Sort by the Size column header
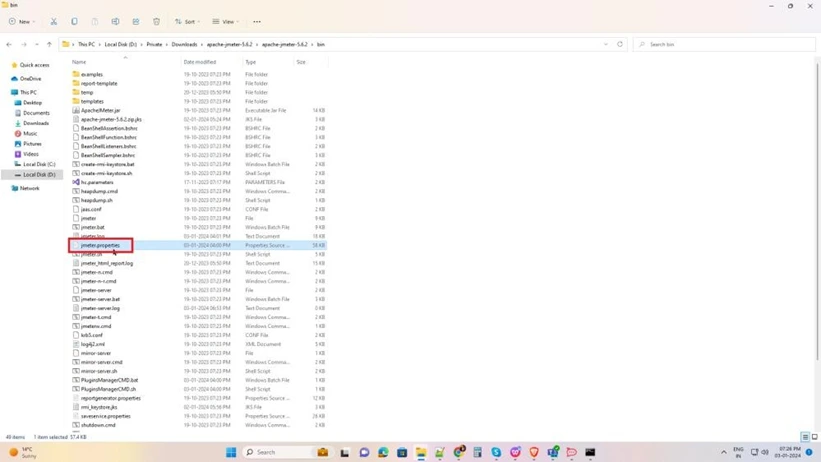This screenshot has height=462, width=821. click(301, 62)
